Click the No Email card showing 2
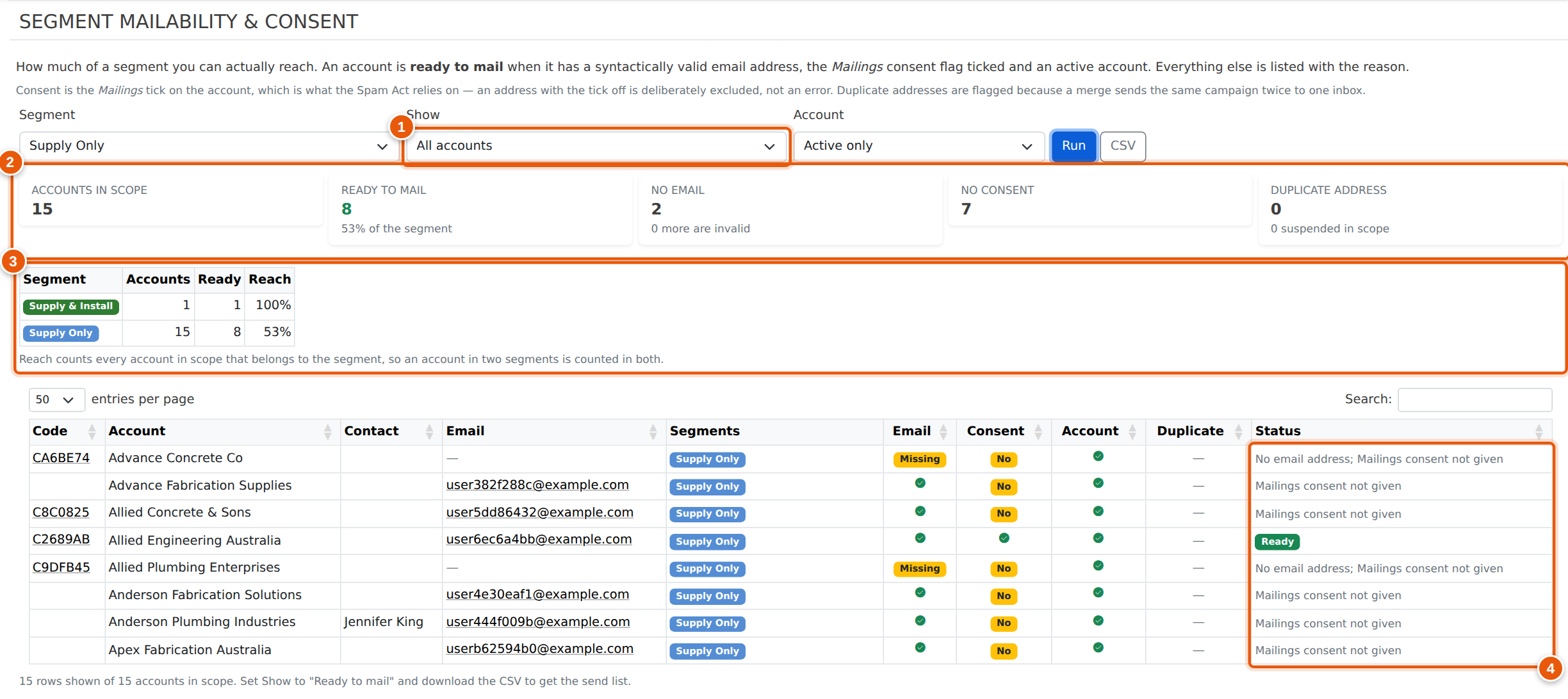The width and height of the screenshot is (1568, 699). click(x=790, y=211)
